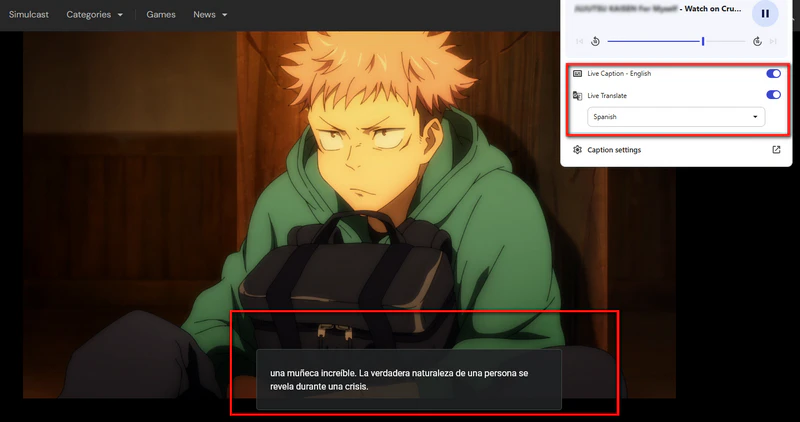800x422 pixels.
Task: Turn off the Live Translate toggle
Action: [773, 94]
